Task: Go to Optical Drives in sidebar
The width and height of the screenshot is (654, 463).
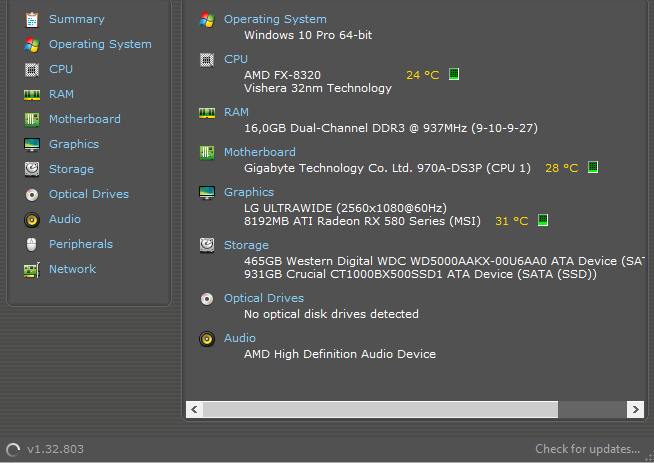Action: pyautogui.click(x=89, y=194)
